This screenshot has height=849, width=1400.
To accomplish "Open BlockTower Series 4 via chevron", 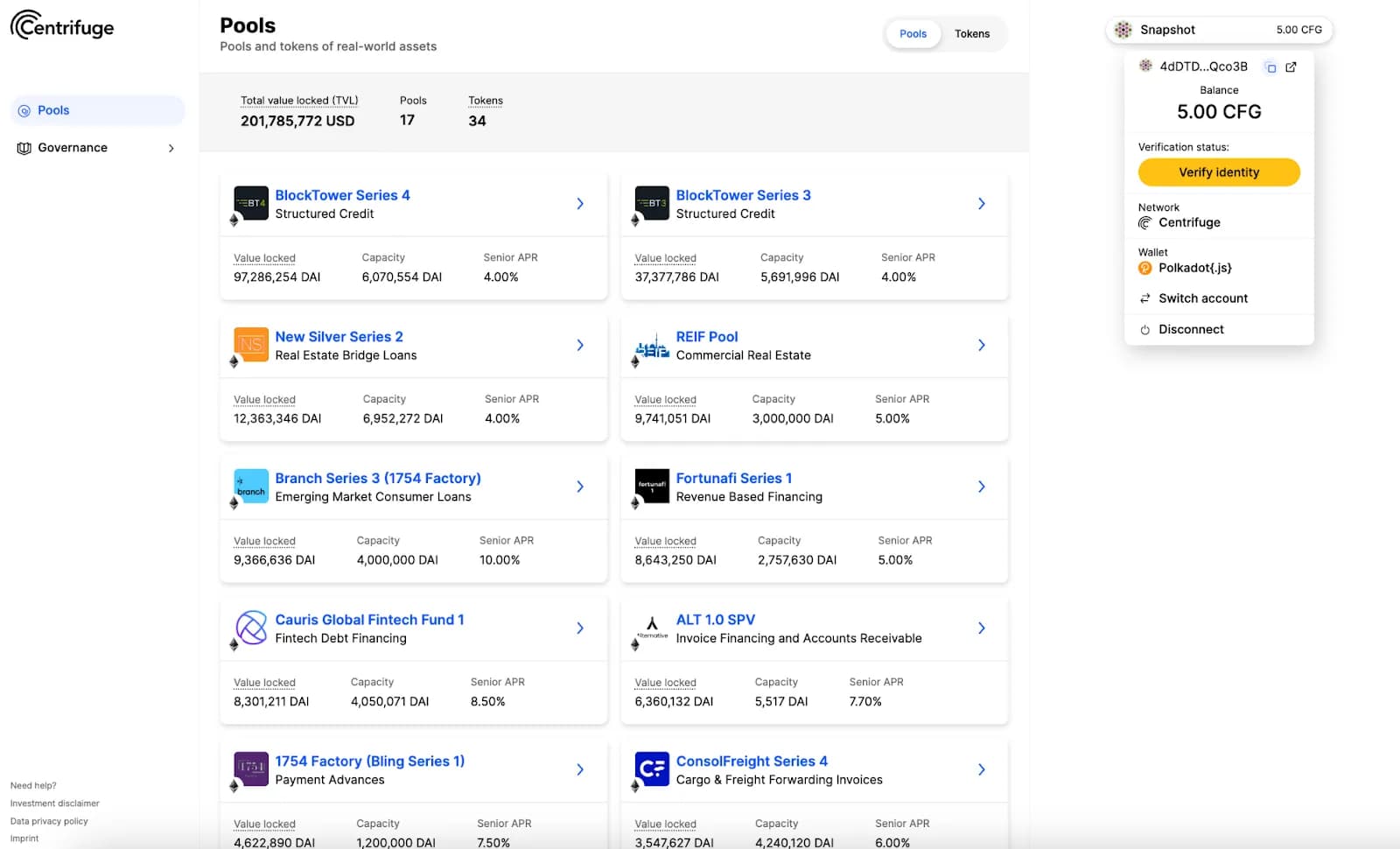I will (x=580, y=203).
